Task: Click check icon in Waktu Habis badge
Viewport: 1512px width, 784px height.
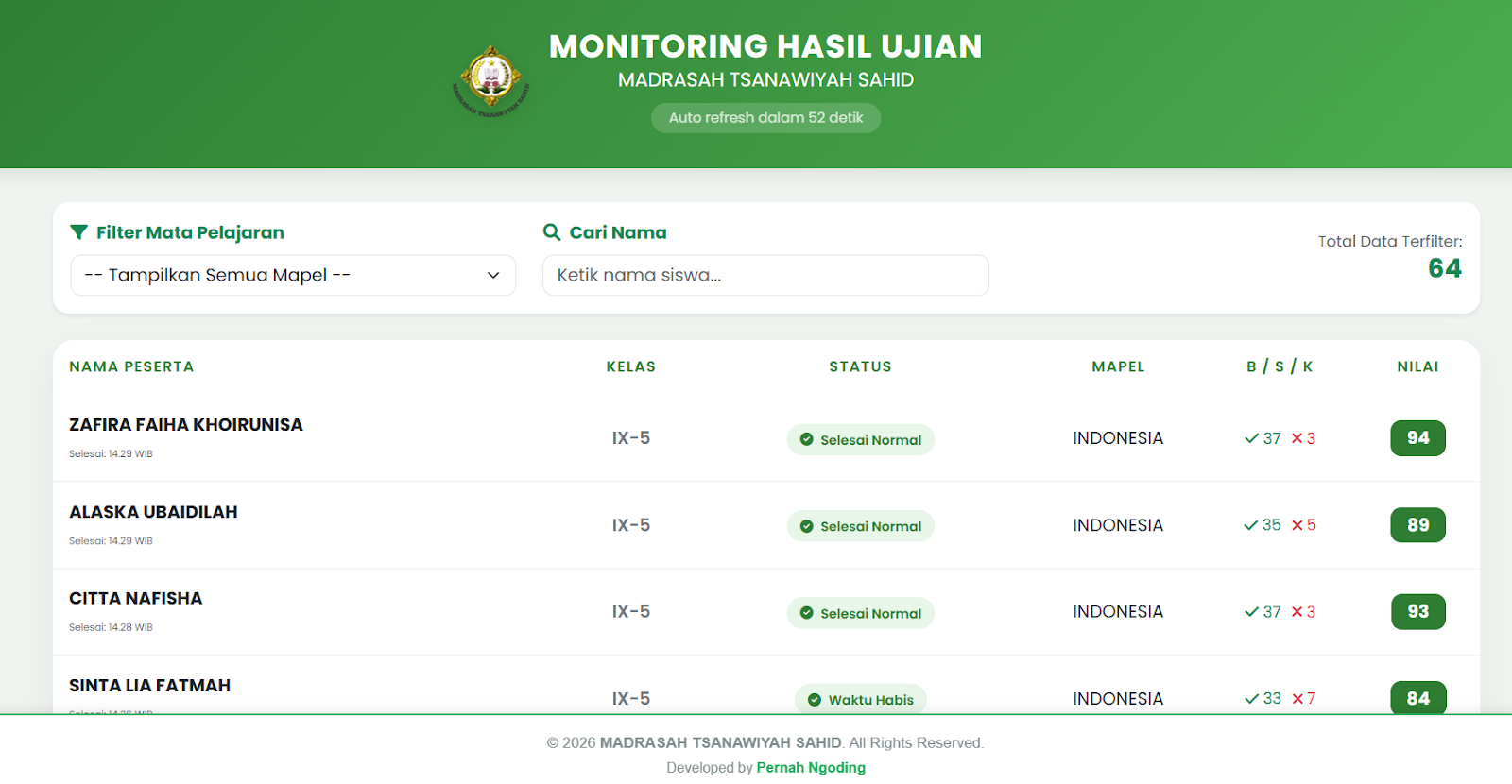Action: point(815,700)
